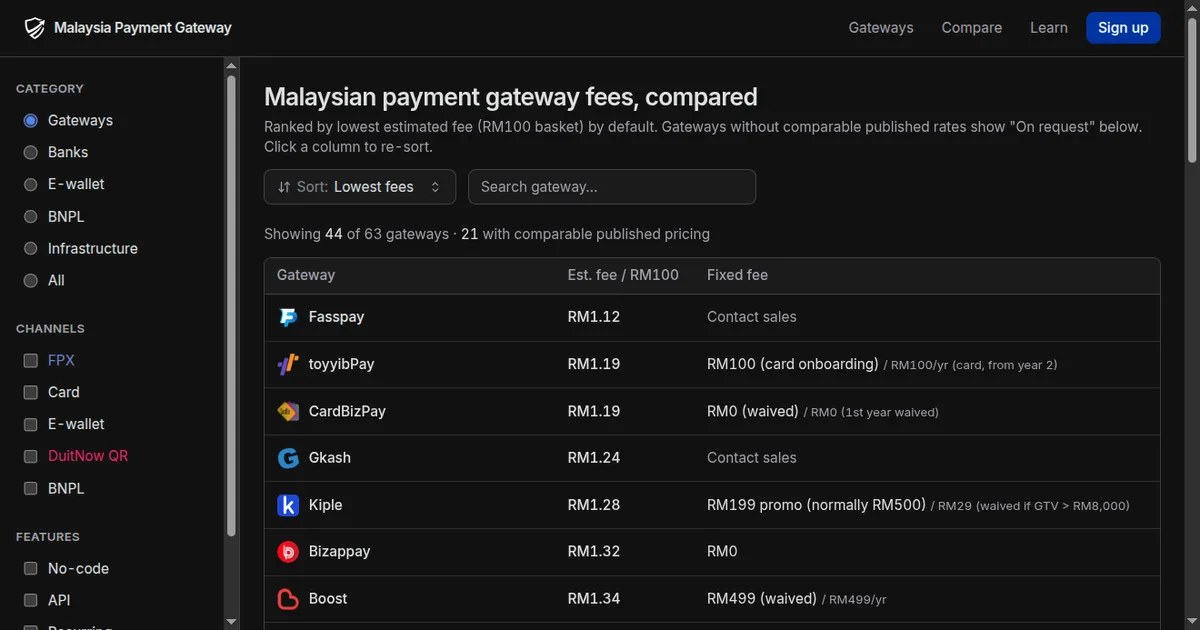Select the BNPL category radio
The height and width of the screenshot is (630, 1200).
(30, 216)
